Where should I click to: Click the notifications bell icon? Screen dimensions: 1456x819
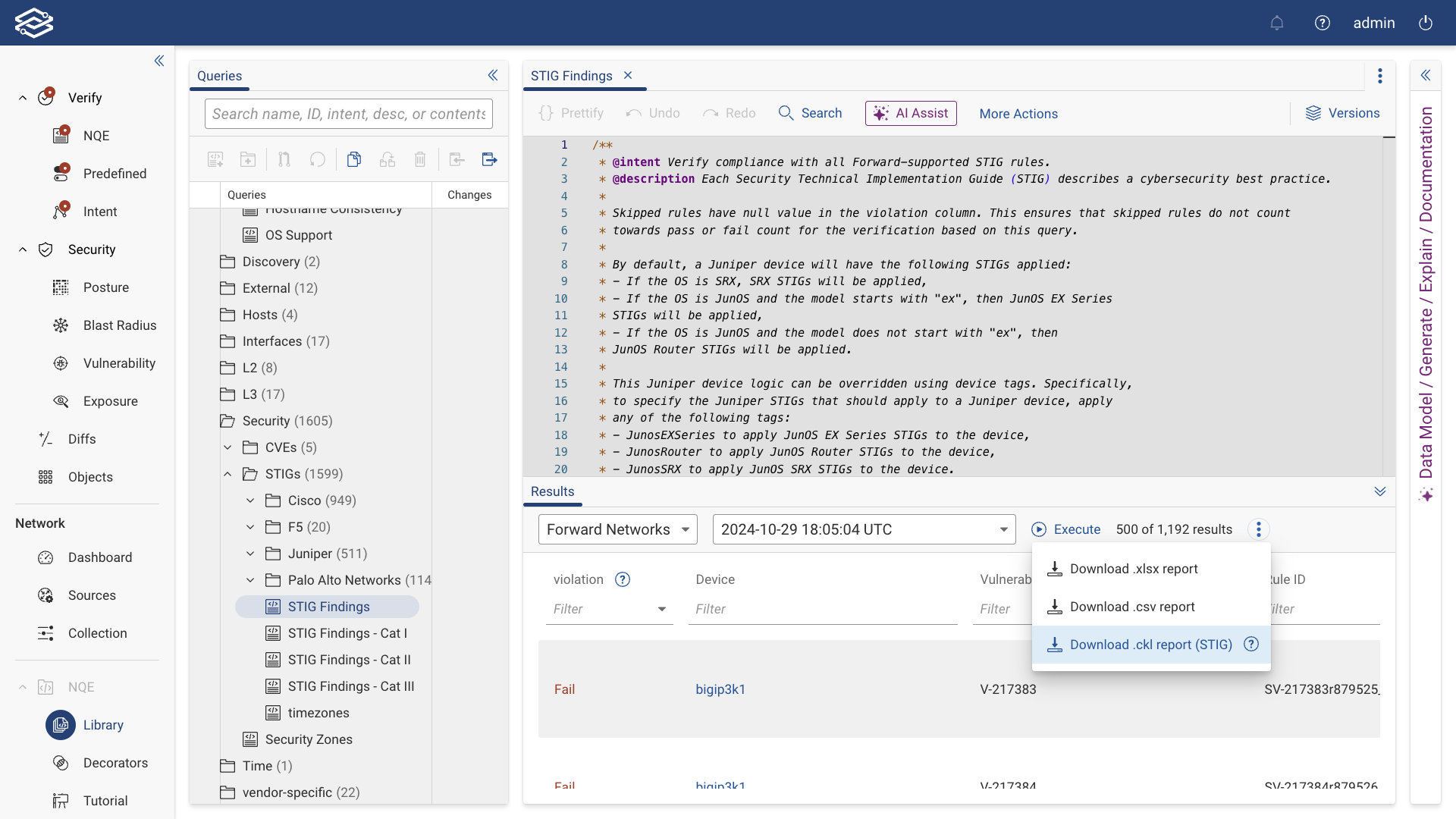(x=1277, y=23)
